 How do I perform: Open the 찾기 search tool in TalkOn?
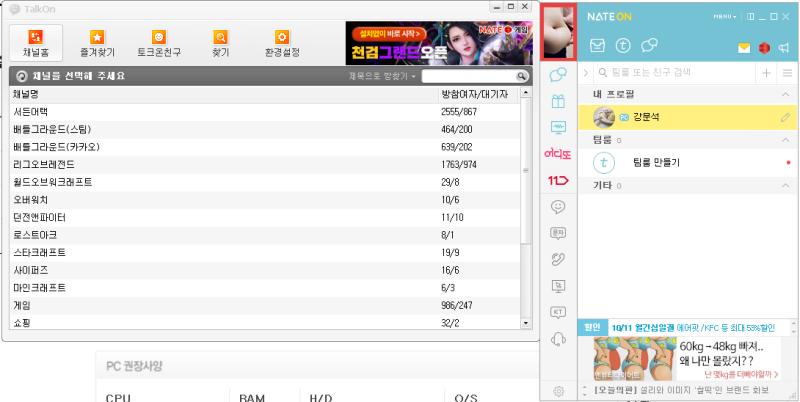[x=220, y=43]
